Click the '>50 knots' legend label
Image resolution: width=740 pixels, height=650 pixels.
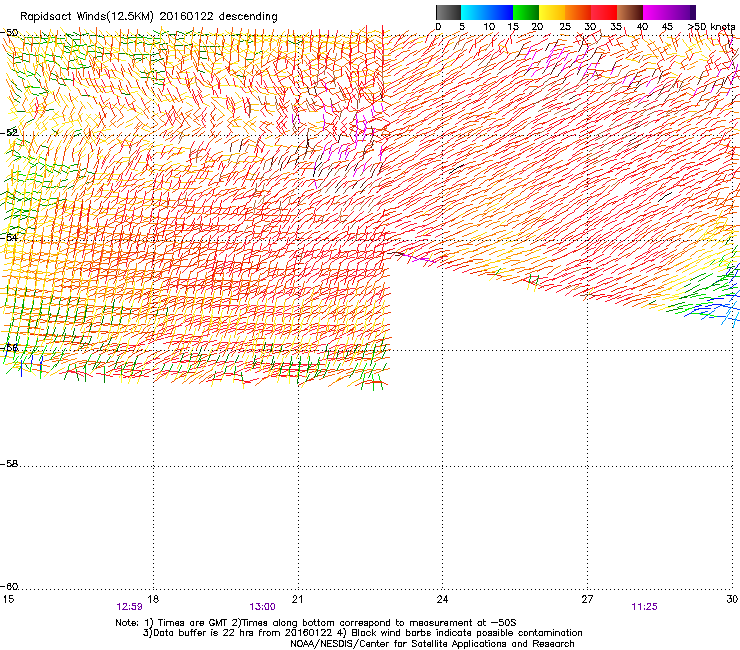711,27
